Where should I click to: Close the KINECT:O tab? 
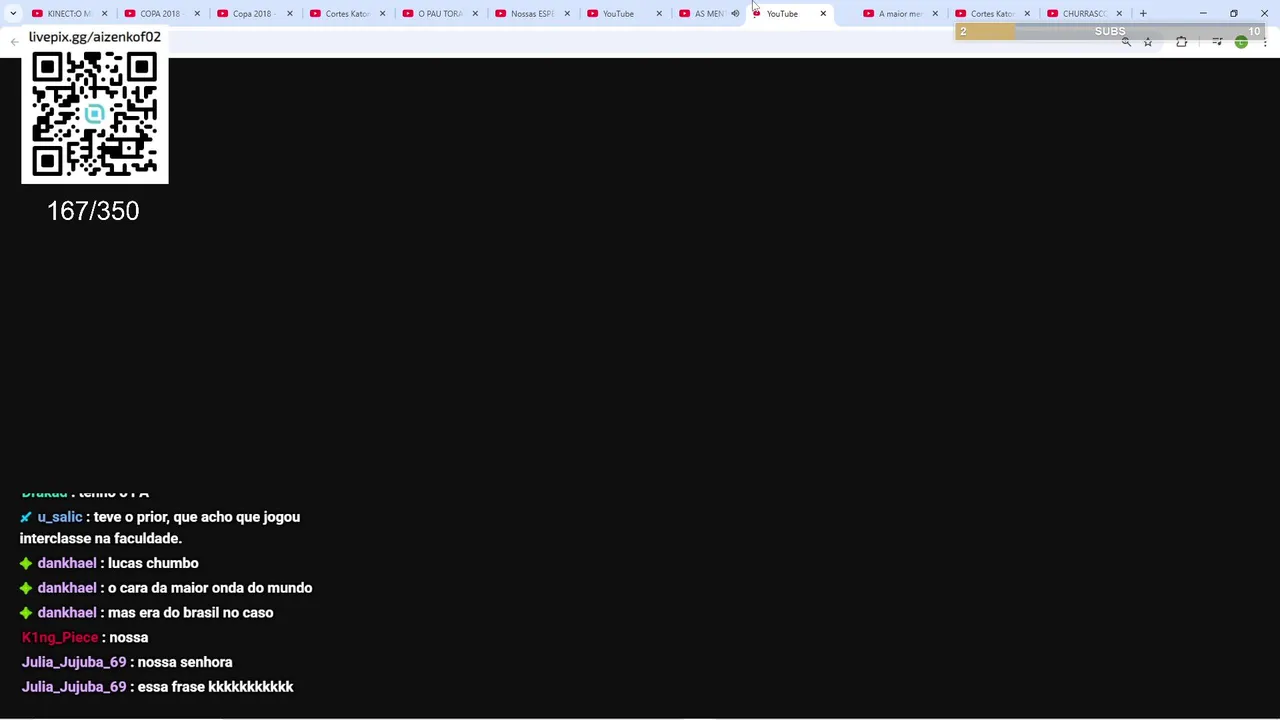coord(104,14)
